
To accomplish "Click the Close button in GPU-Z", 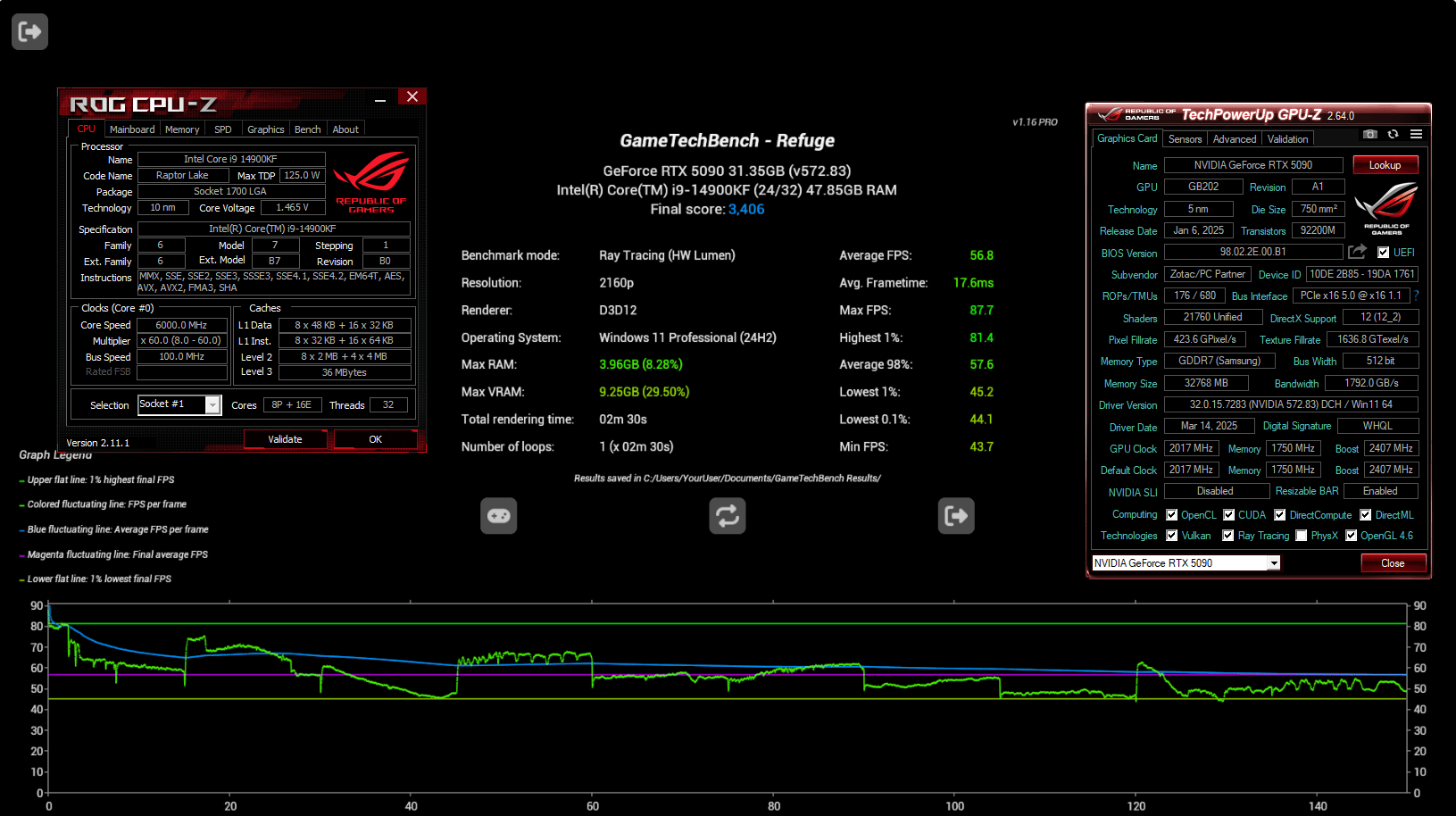I will (1393, 563).
